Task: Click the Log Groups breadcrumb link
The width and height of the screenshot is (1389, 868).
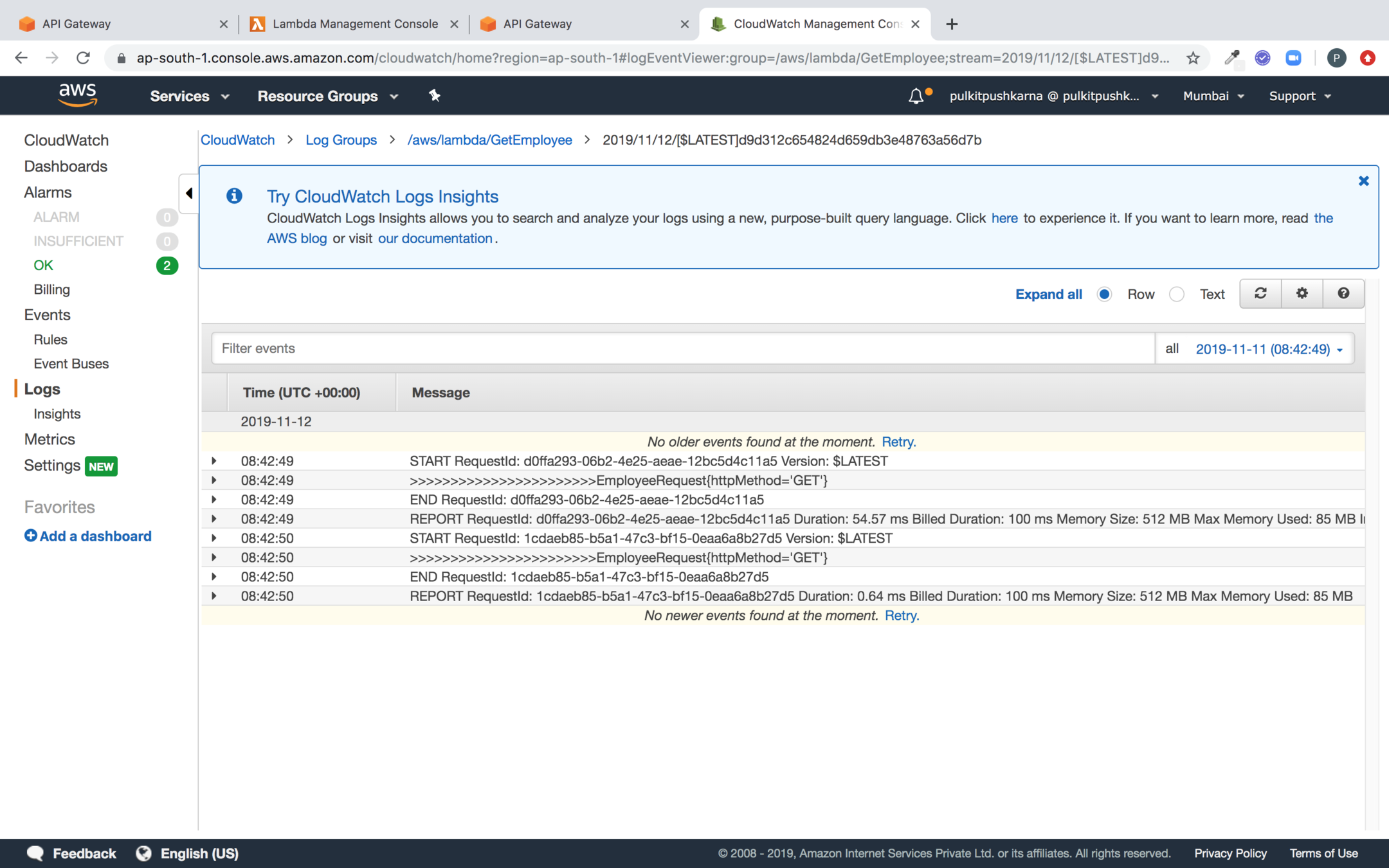Action: [x=341, y=140]
